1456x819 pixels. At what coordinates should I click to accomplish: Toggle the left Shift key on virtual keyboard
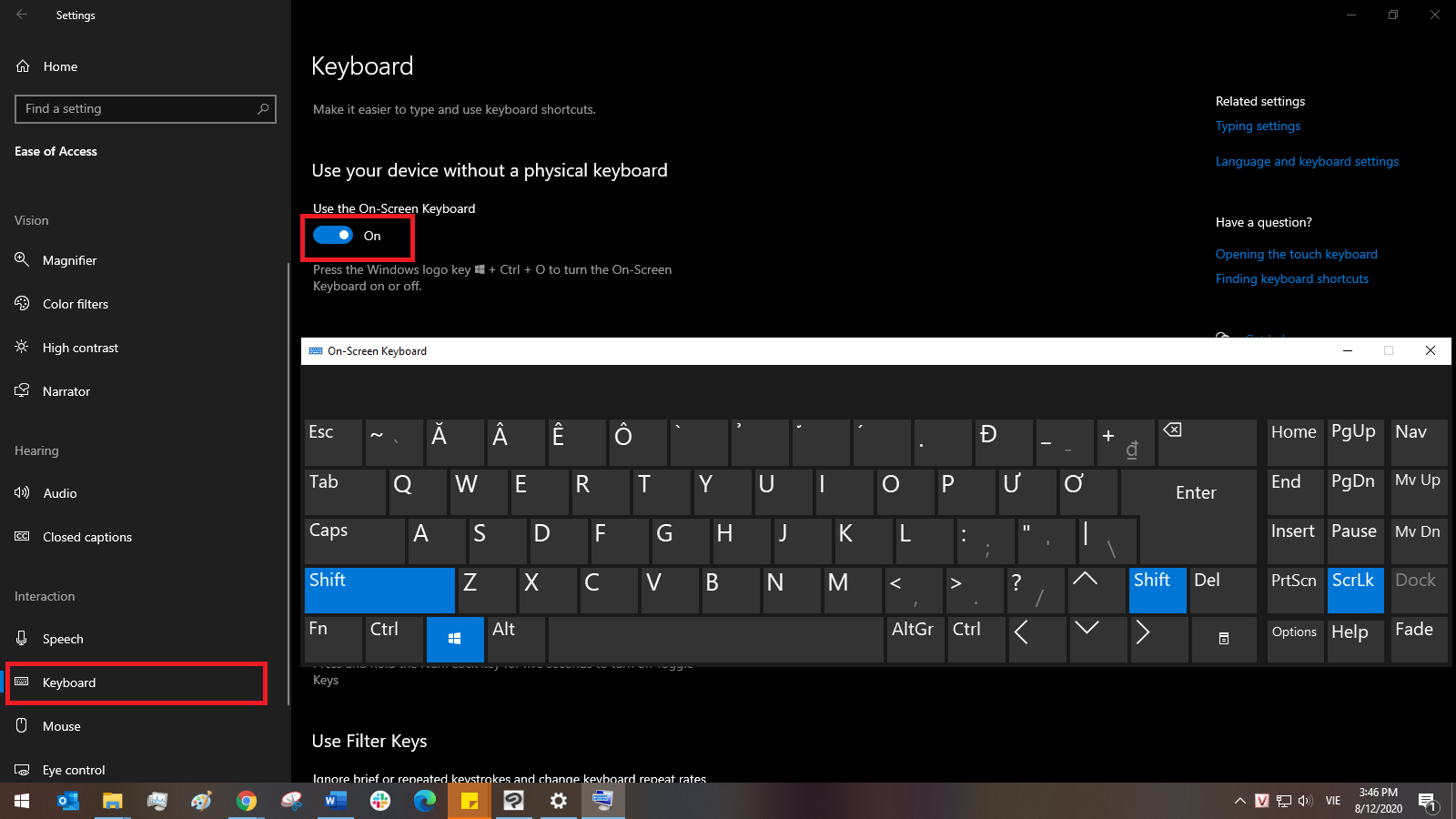coord(379,591)
